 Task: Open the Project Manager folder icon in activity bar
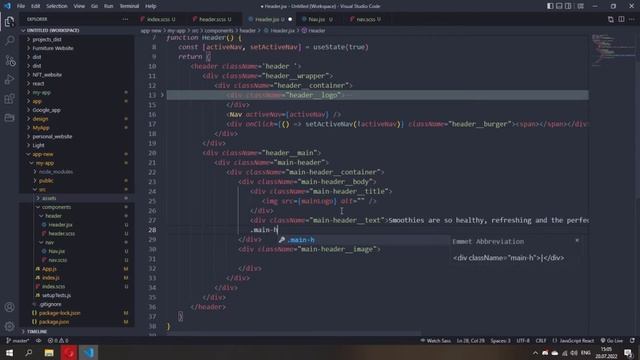(9, 118)
